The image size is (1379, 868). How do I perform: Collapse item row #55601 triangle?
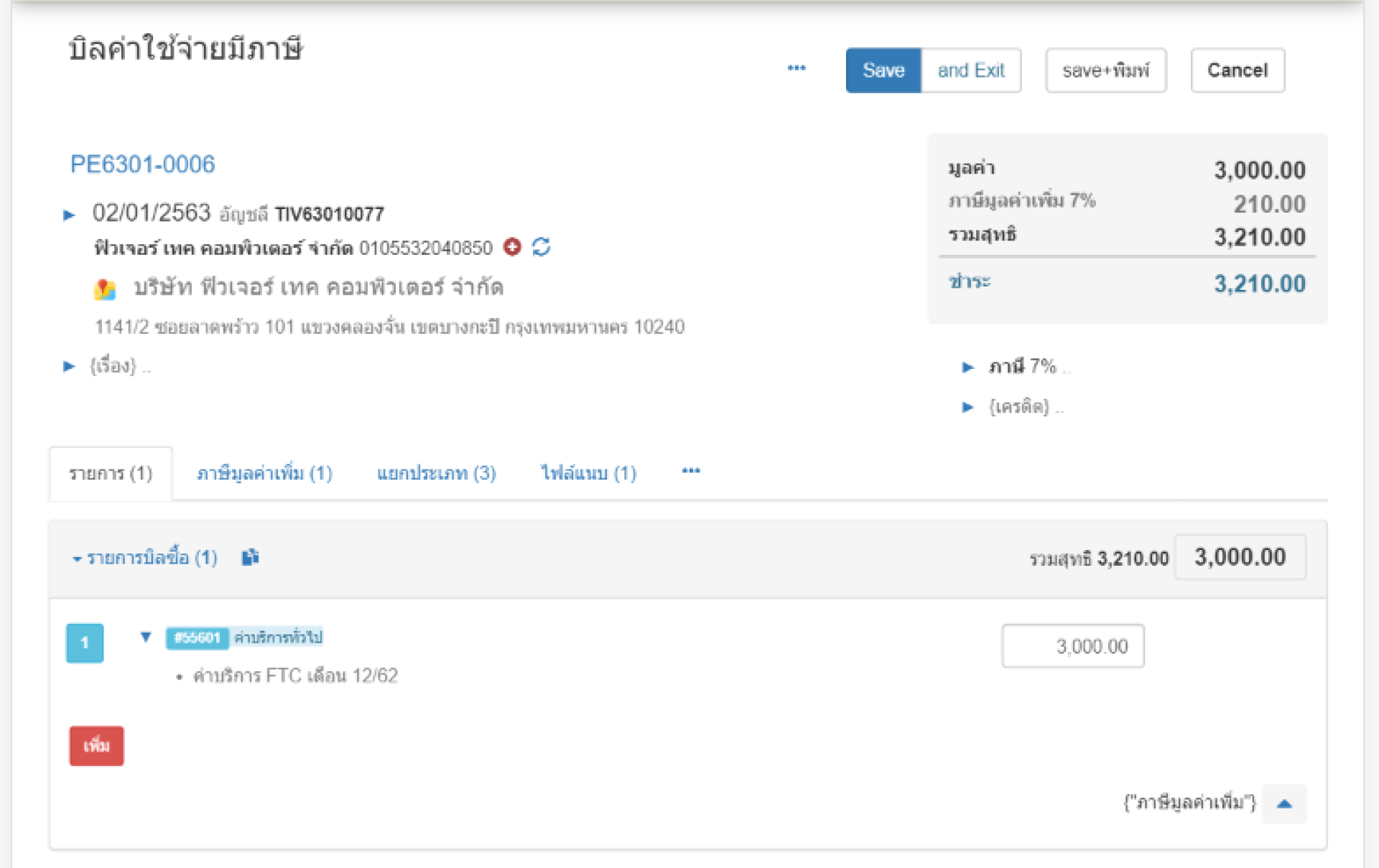pyautogui.click(x=146, y=637)
